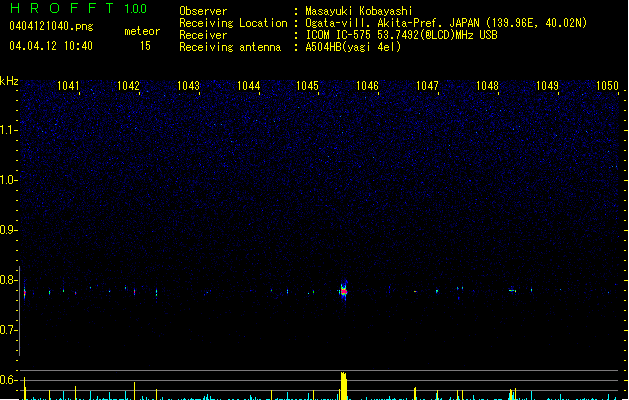Click the 1041 time axis marker
Viewport: 629px width, 400px height.
coord(68,86)
